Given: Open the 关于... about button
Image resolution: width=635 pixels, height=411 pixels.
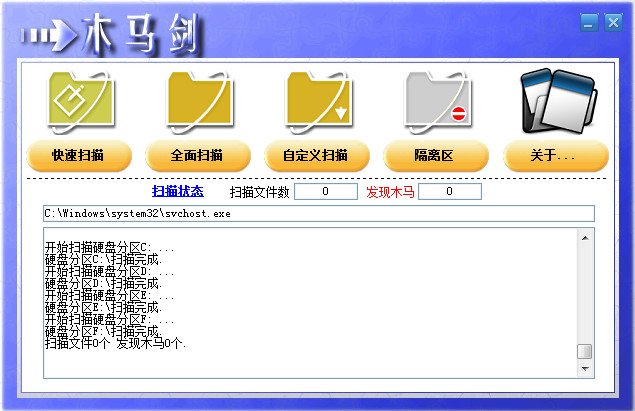Looking at the screenshot, I should point(556,155).
